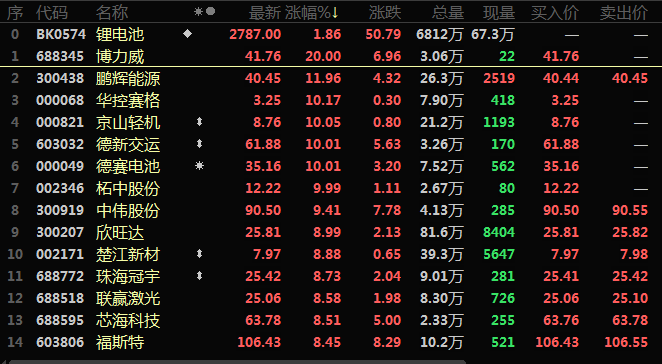Select the 福斯特 stock row

point(331,342)
